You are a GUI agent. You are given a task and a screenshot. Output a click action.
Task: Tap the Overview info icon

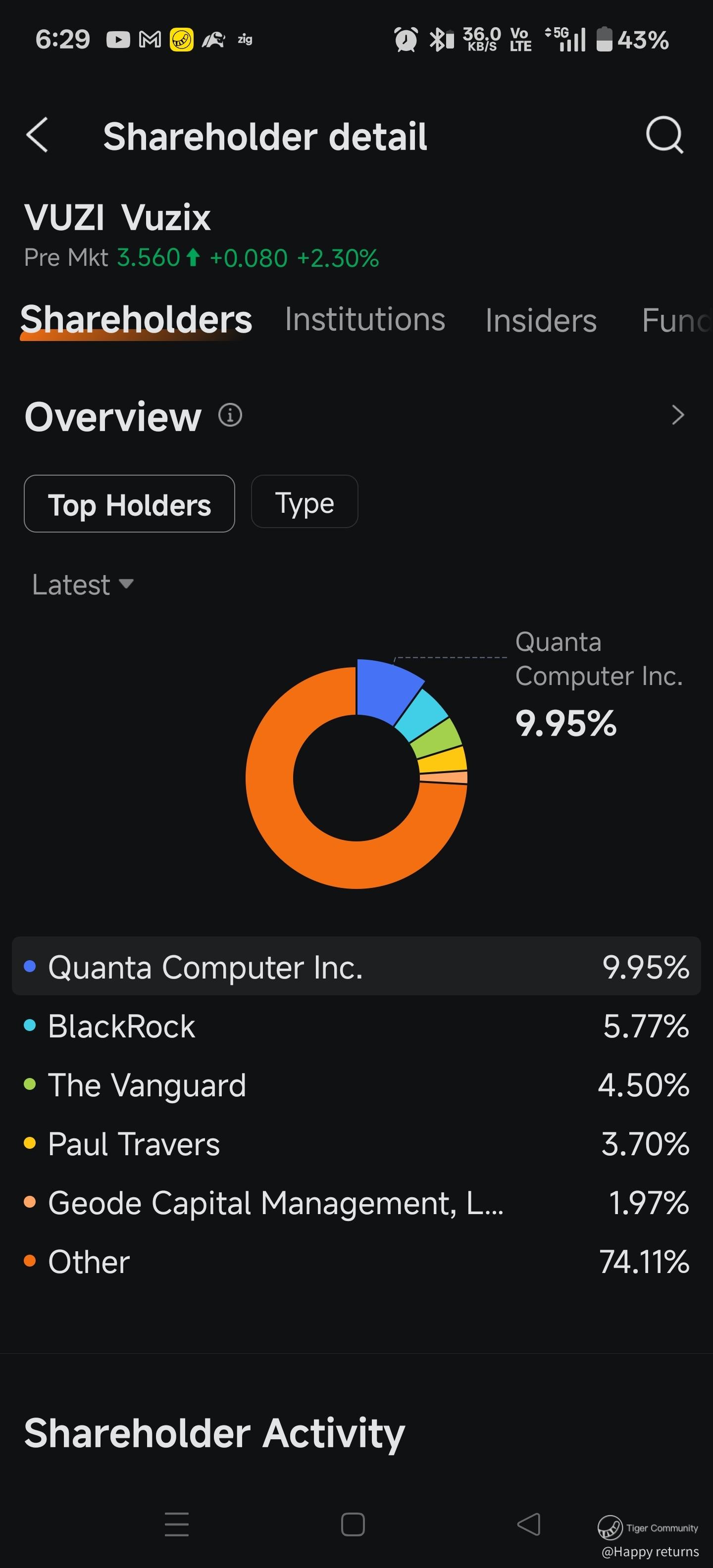coord(230,415)
